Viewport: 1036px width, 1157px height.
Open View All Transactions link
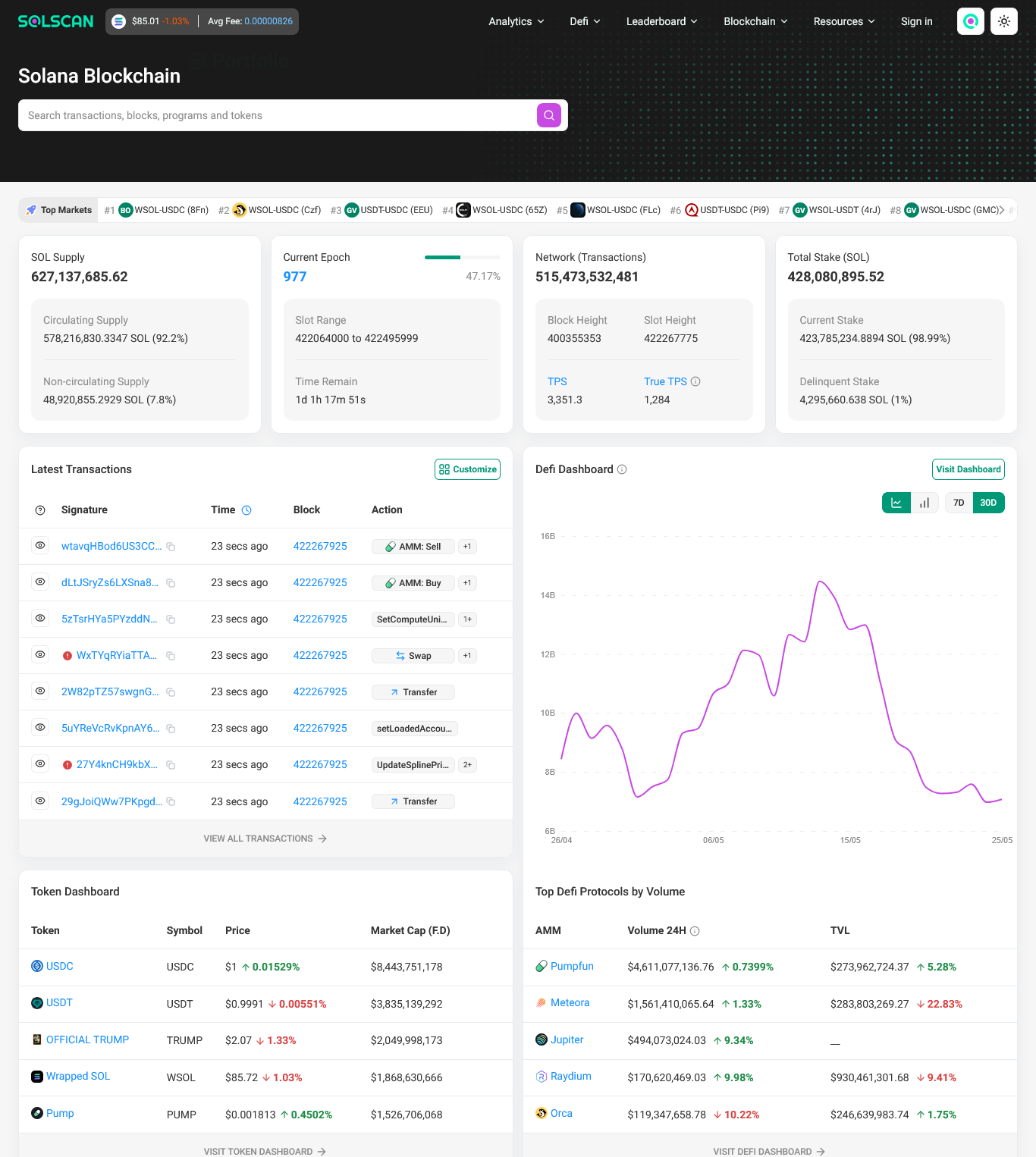[x=265, y=839]
